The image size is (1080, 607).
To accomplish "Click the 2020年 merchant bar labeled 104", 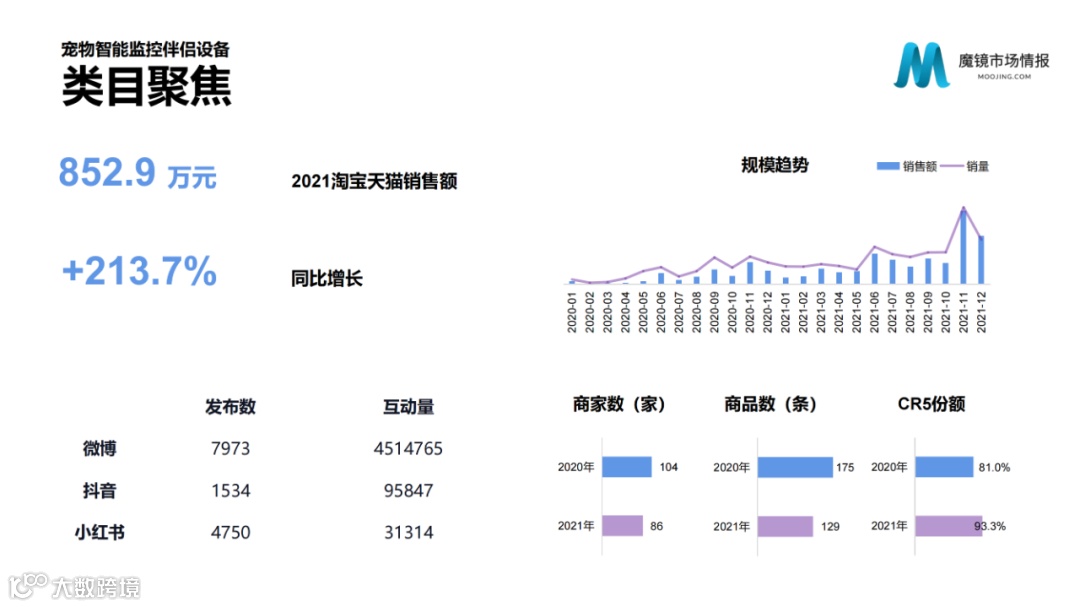I will 627,466.
